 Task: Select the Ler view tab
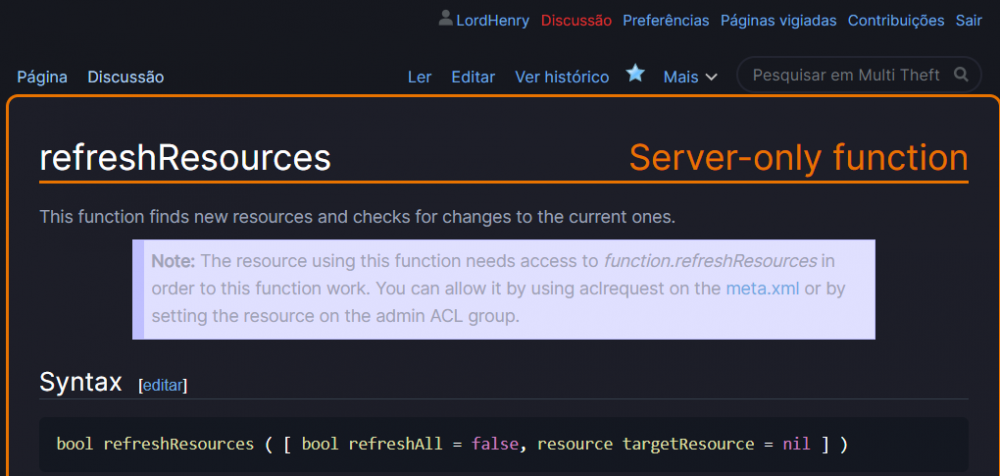pyautogui.click(x=419, y=77)
